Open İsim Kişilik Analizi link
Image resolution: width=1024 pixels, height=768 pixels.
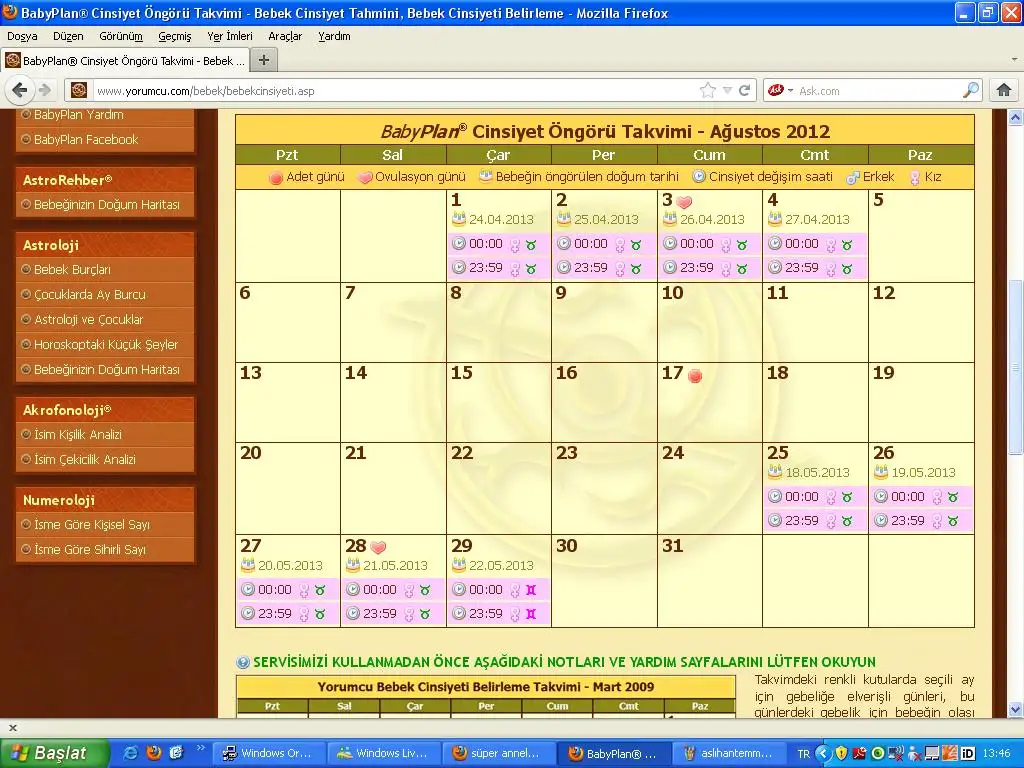pos(78,434)
